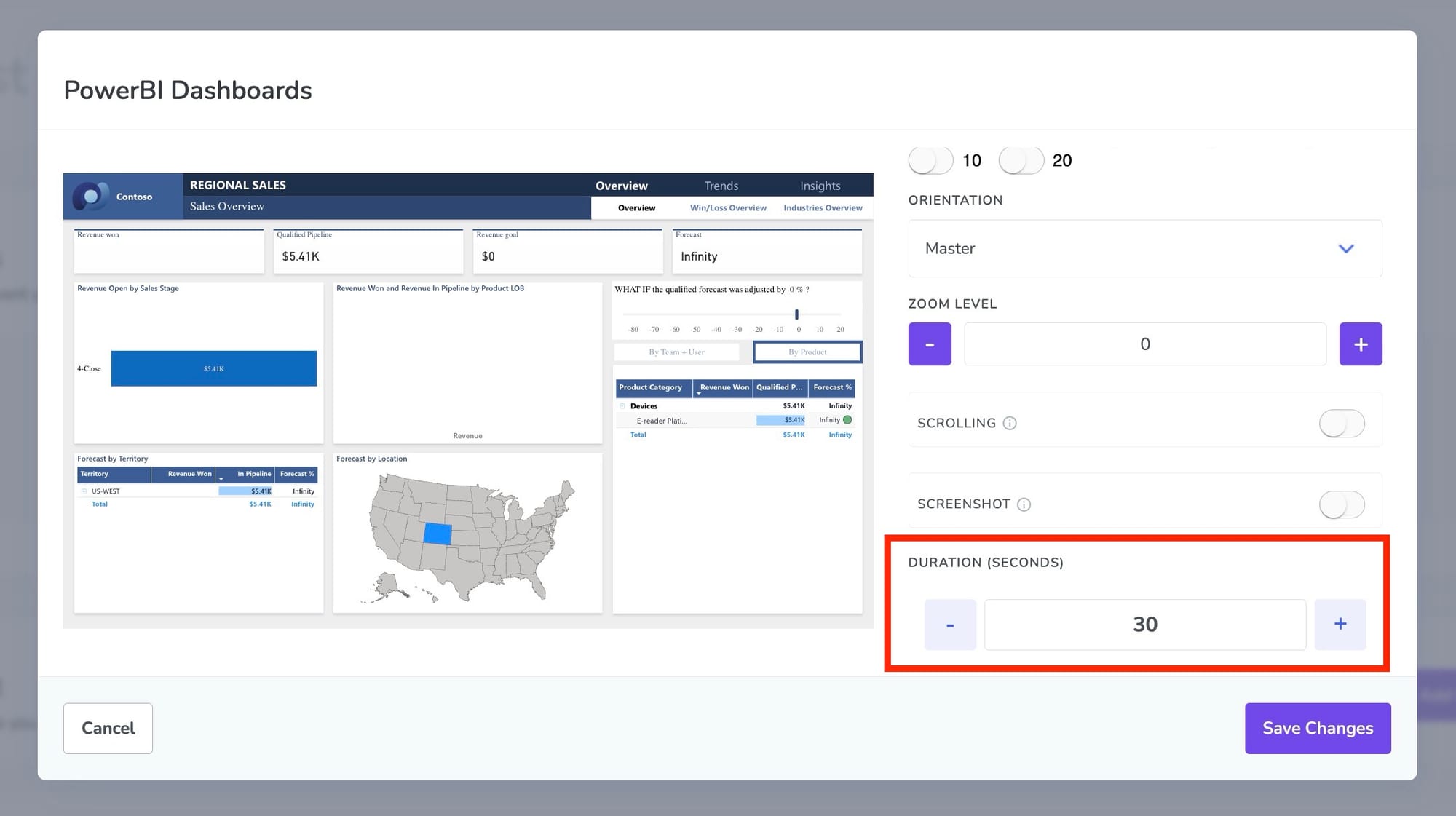Click the green status dot beside Infinity
The image size is (1456, 816).
[847, 420]
